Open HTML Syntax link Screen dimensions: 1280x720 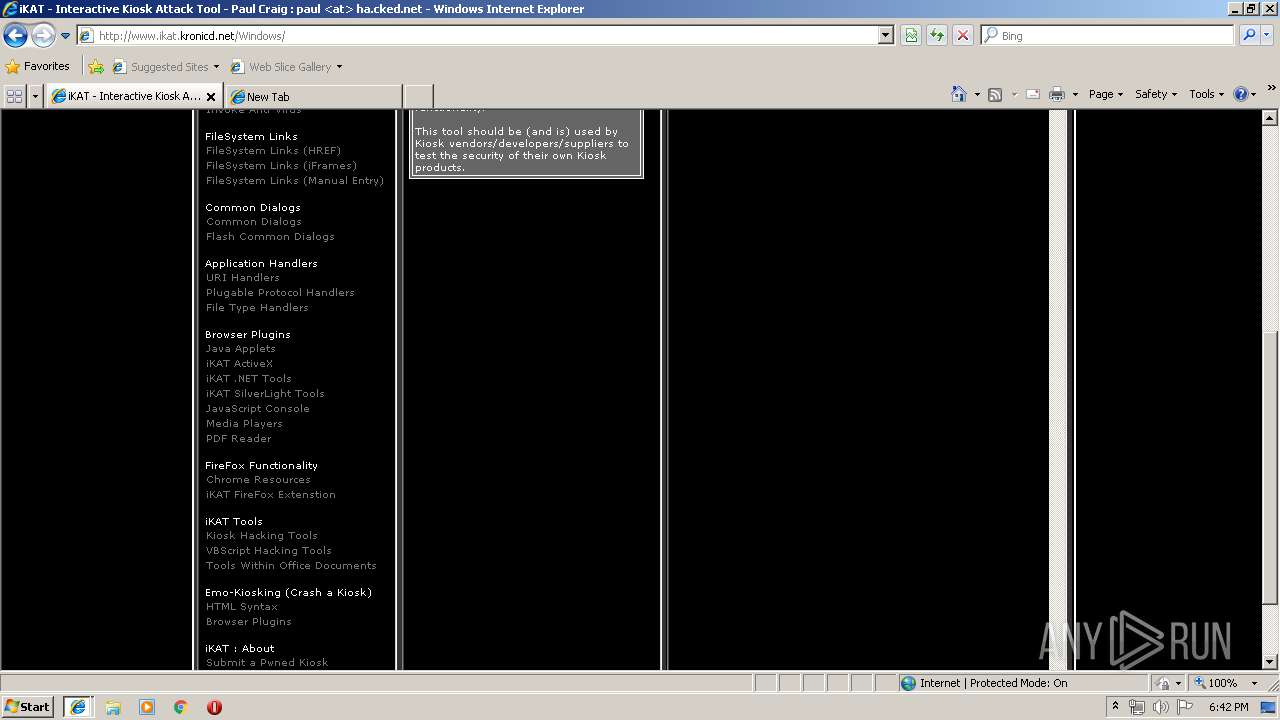tap(242, 607)
